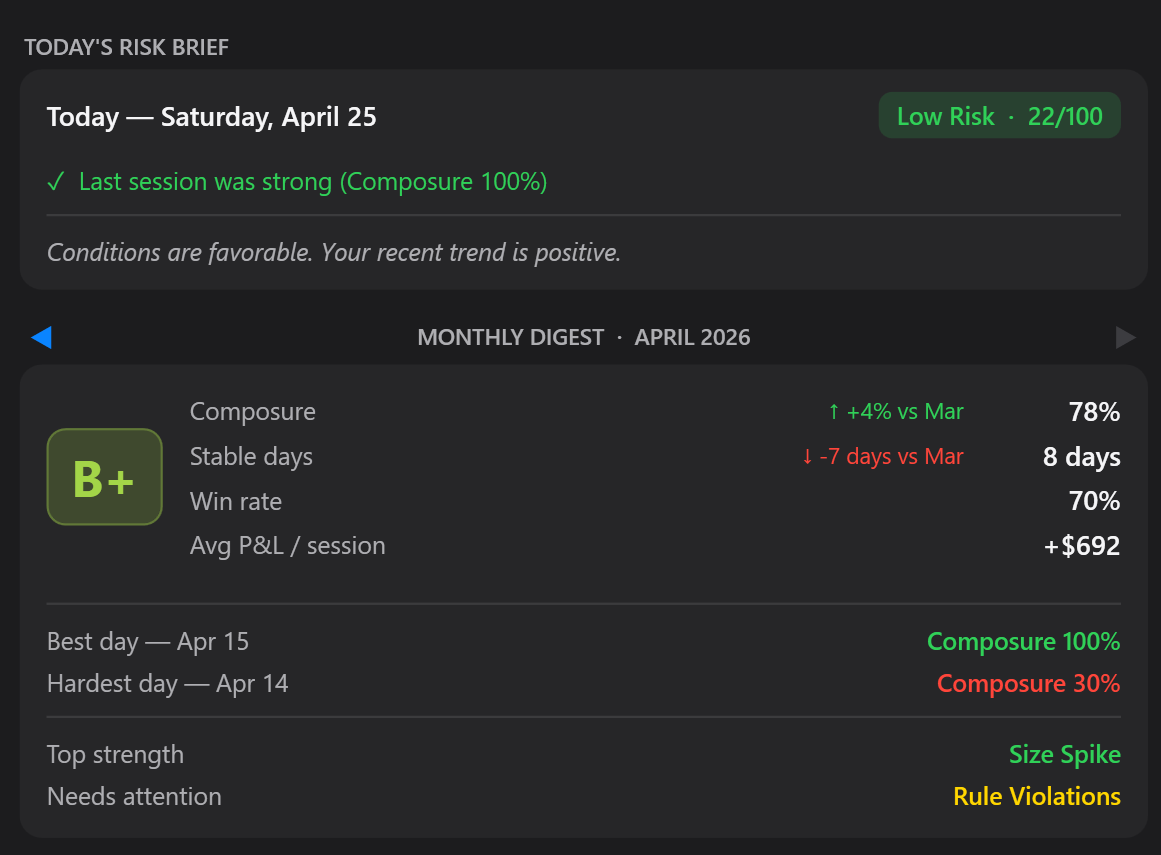Click the -7 days vs Mar trend
Viewport: 1161px width, 855px height.
882,457
